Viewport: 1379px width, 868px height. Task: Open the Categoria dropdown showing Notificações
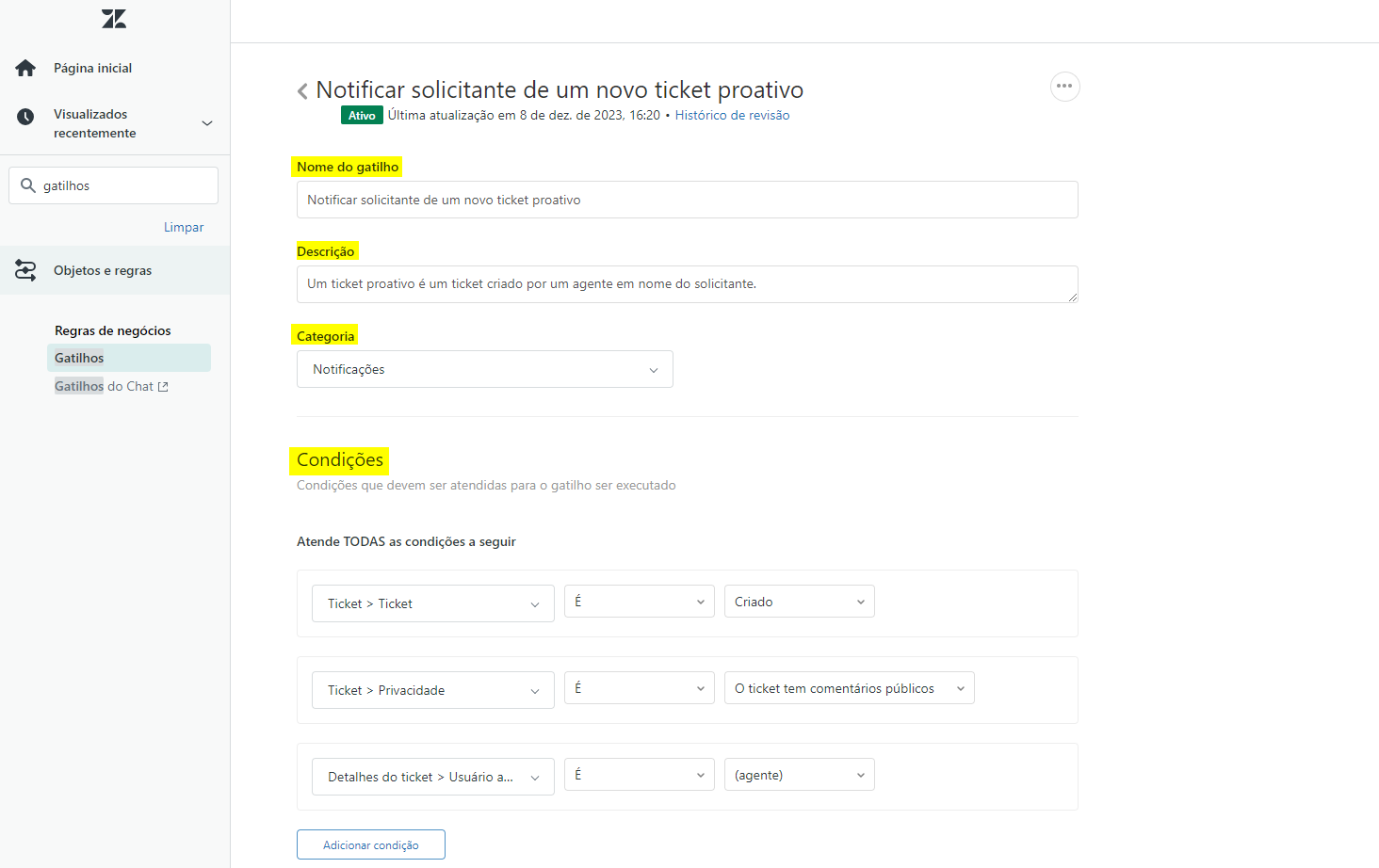484,369
